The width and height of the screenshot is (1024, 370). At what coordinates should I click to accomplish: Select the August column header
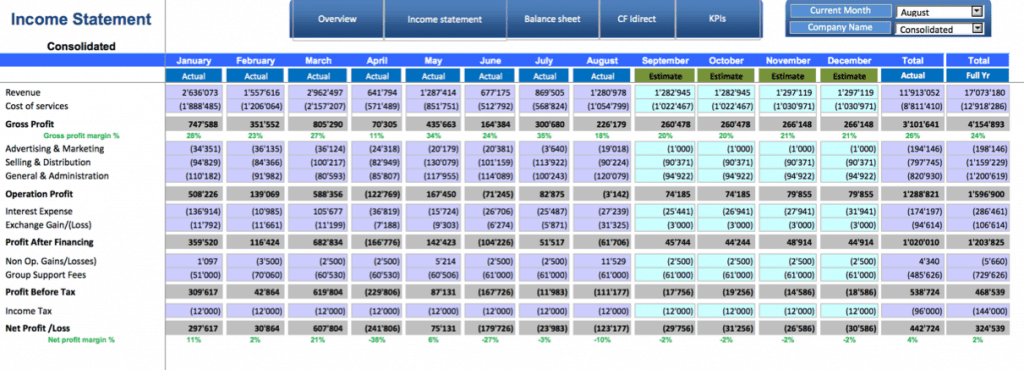[x=602, y=61]
